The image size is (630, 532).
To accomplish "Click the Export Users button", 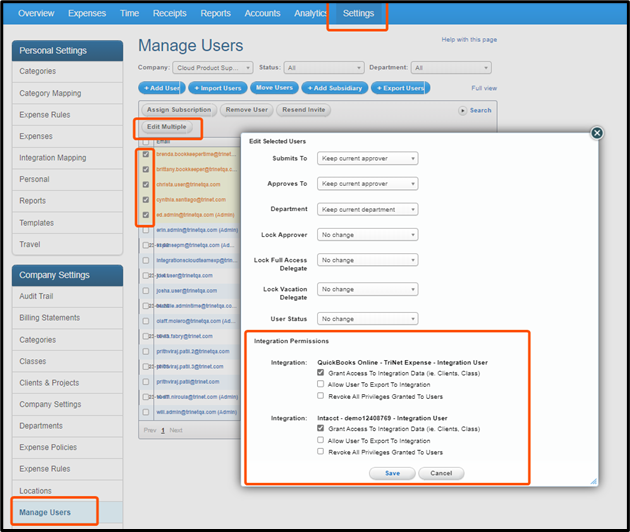I will coord(400,88).
